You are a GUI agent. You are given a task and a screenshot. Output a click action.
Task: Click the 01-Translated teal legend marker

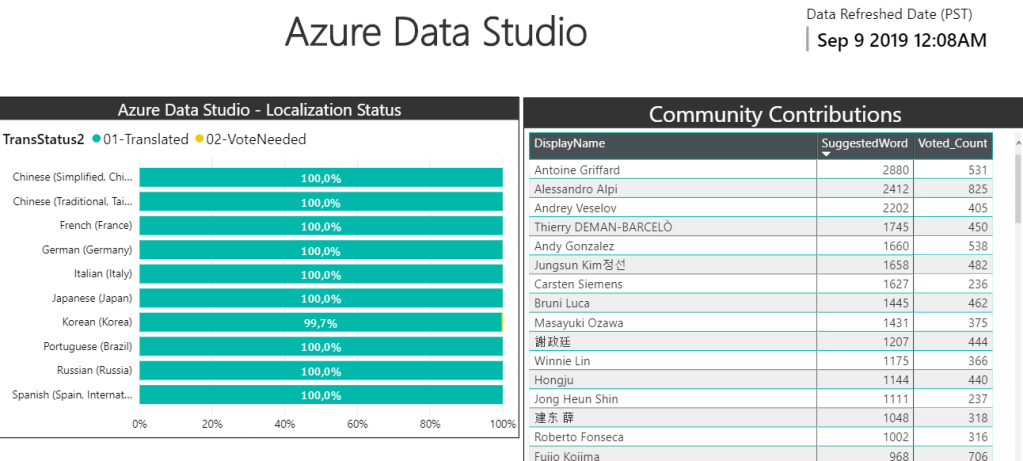point(96,140)
